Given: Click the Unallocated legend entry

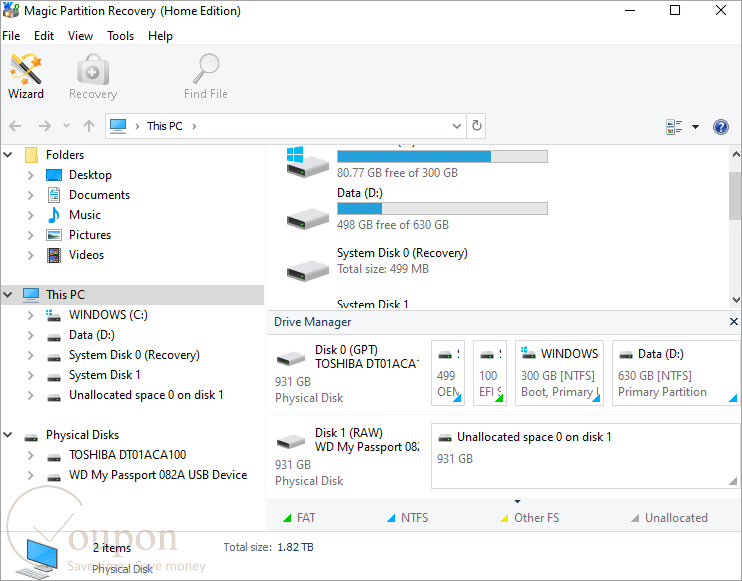Looking at the screenshot, I should click(669, 518).
